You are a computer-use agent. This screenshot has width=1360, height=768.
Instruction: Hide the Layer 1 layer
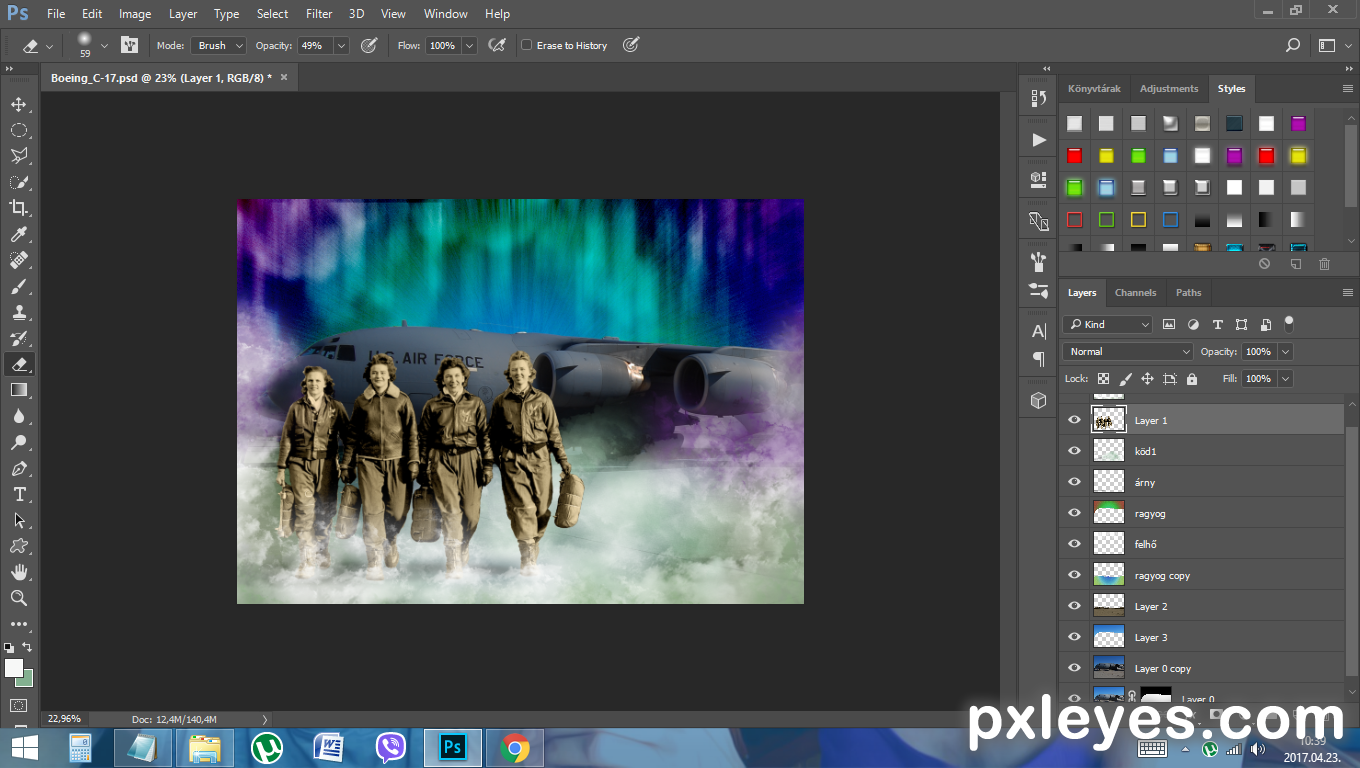pyautogui.click(x=1075, y=420)
